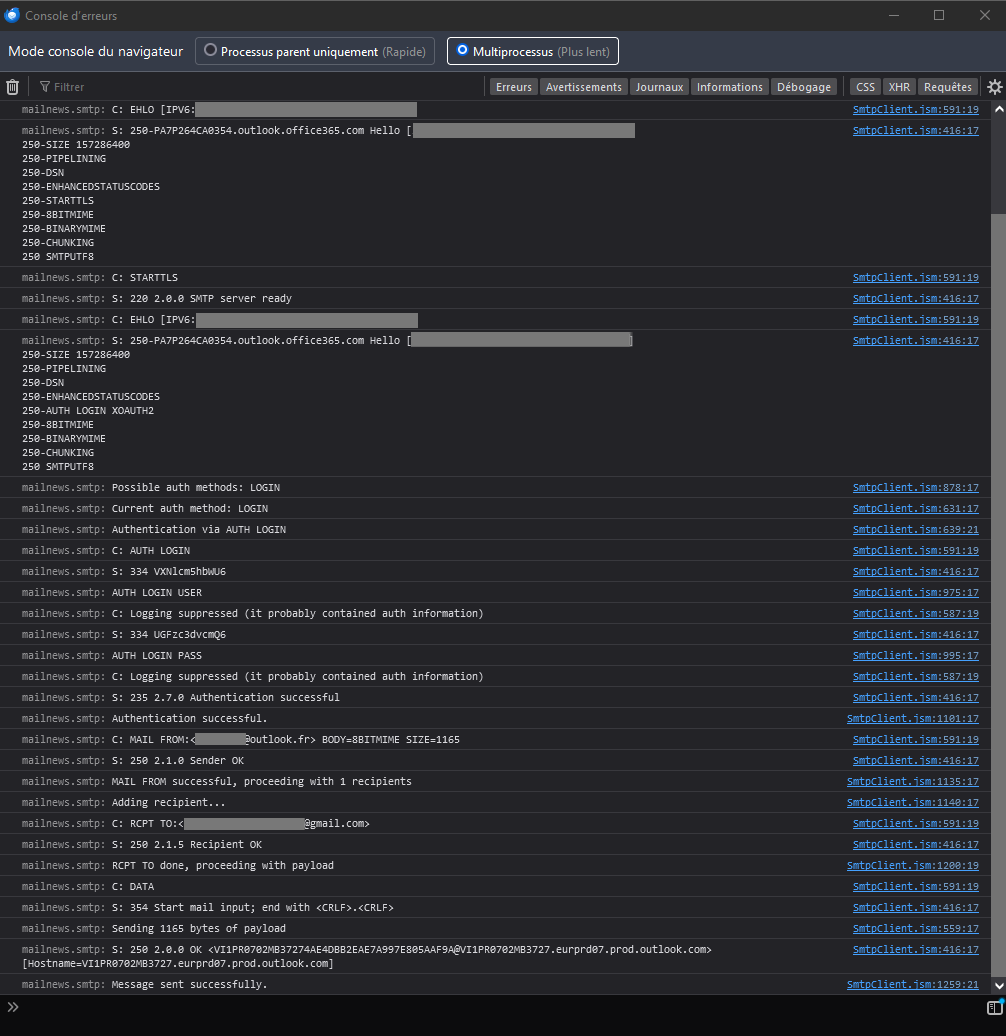Toggle Journaux filter
1006x1036 pixels.
(x=659, y=87)
